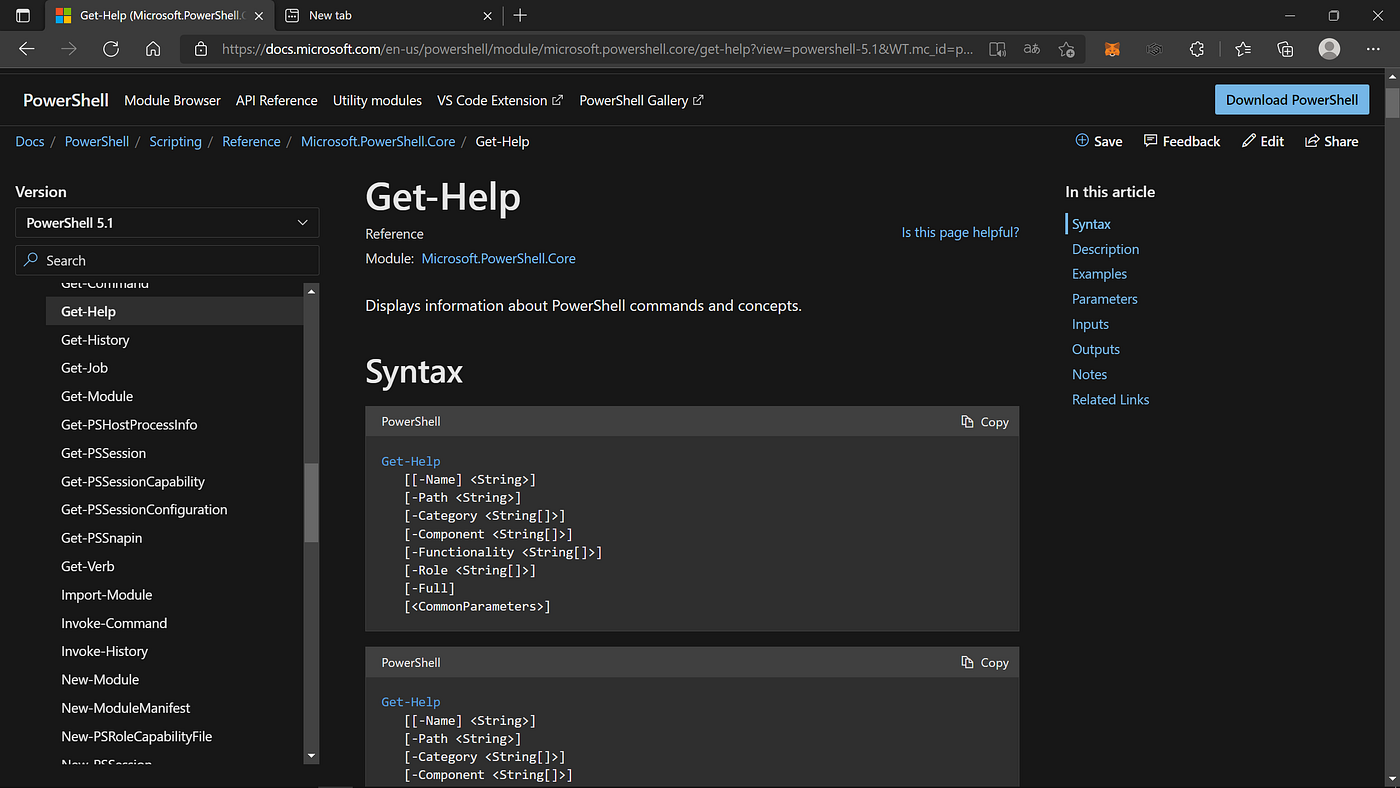Viewport: 1400px width, 788px height.
Task: Open the browser Collections icon
Action: point(1285,48)
